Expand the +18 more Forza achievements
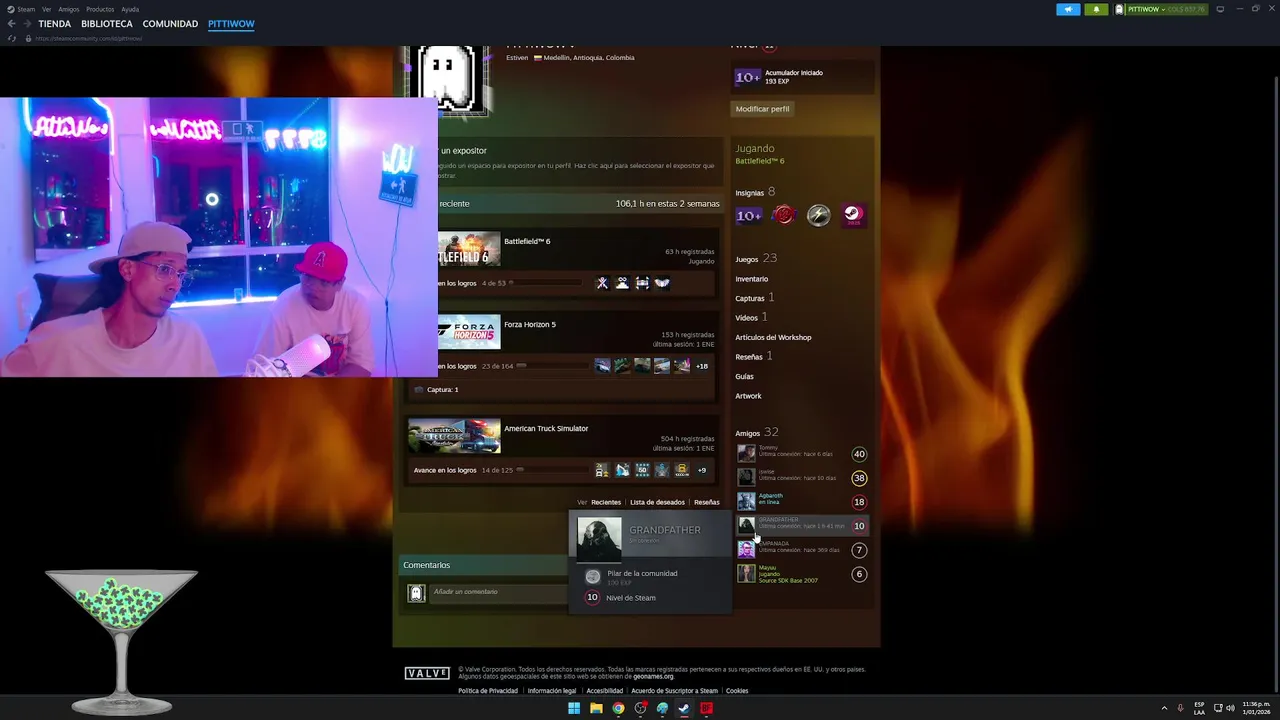 point(702,366)
